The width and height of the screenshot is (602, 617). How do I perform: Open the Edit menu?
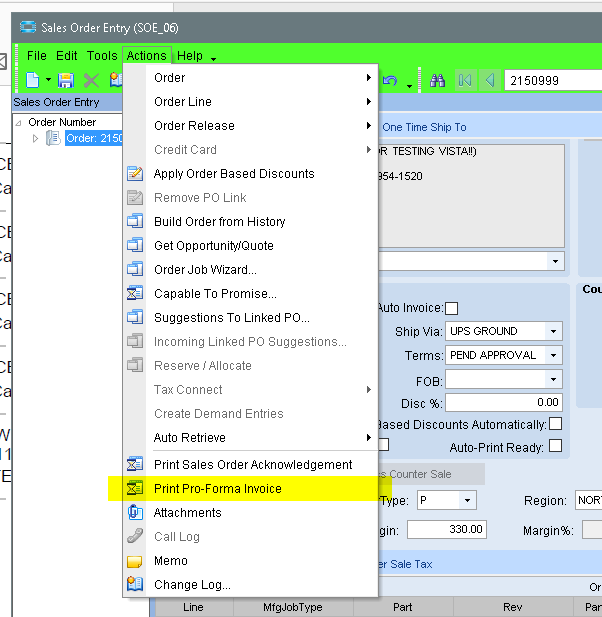point(66,56)
